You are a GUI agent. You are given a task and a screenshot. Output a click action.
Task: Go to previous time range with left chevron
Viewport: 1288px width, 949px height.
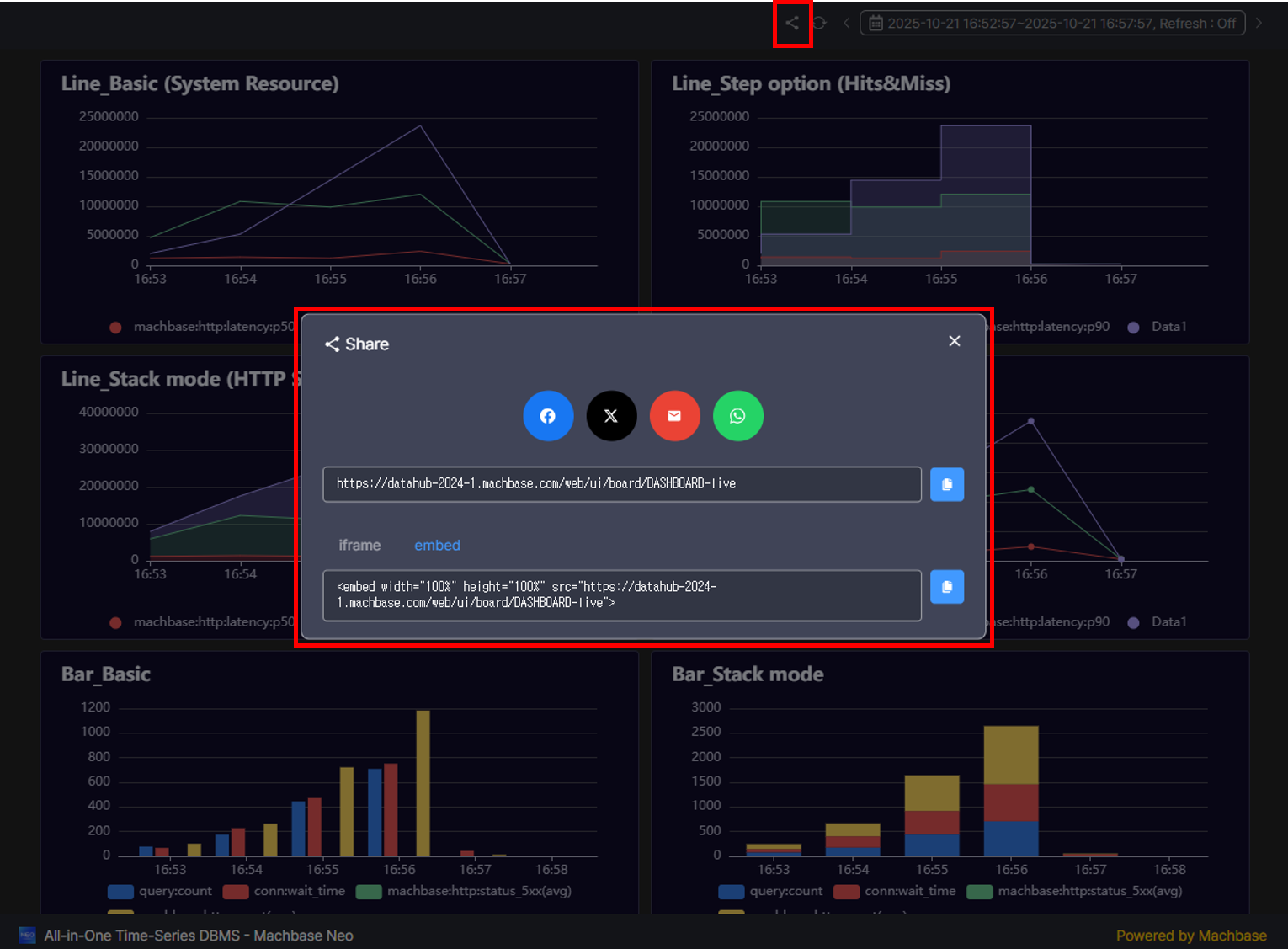[x=847, y=24]
